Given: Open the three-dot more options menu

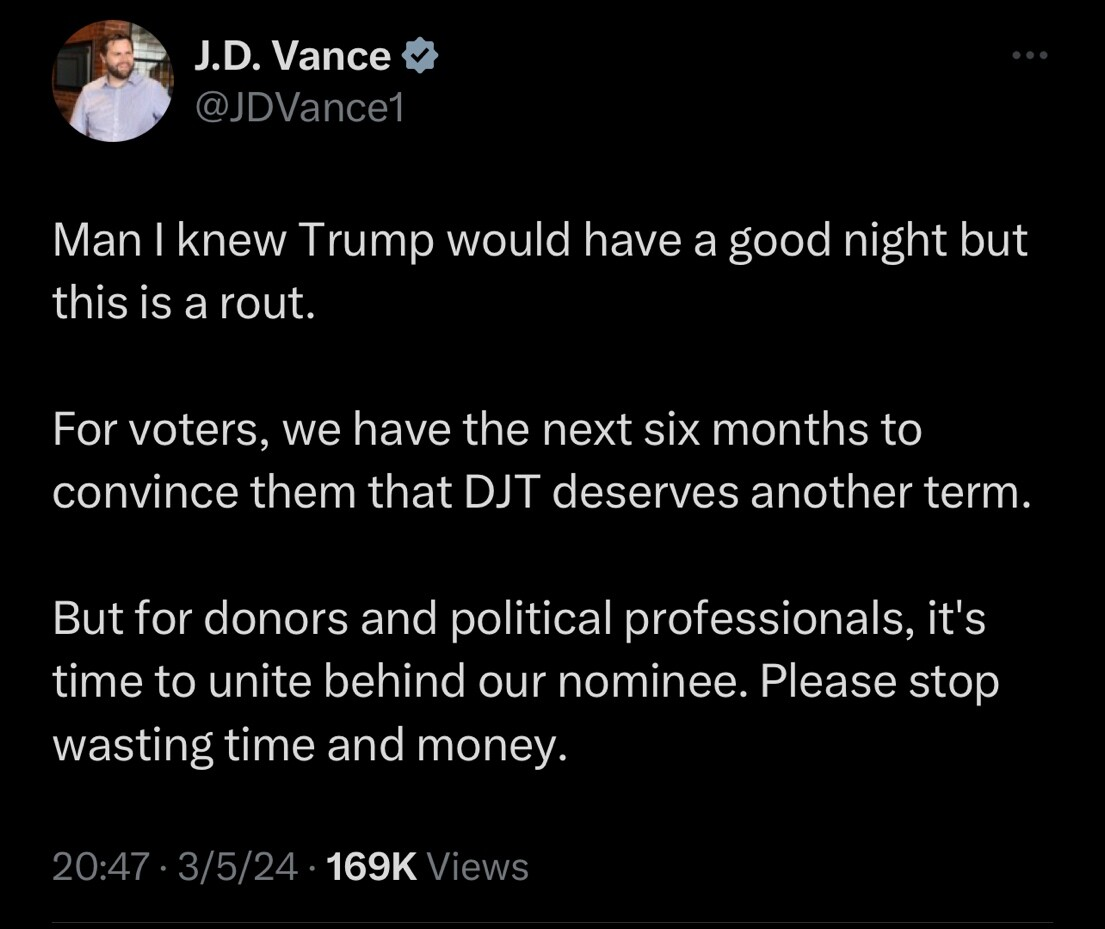Looking at the screenshot, I should click(1030, 55).
